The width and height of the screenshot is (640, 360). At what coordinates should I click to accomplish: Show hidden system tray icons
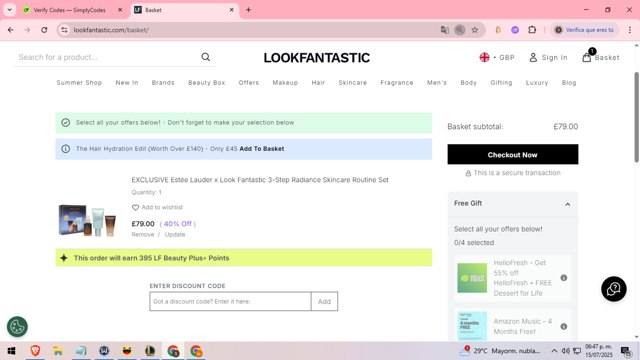coord(554,351)
